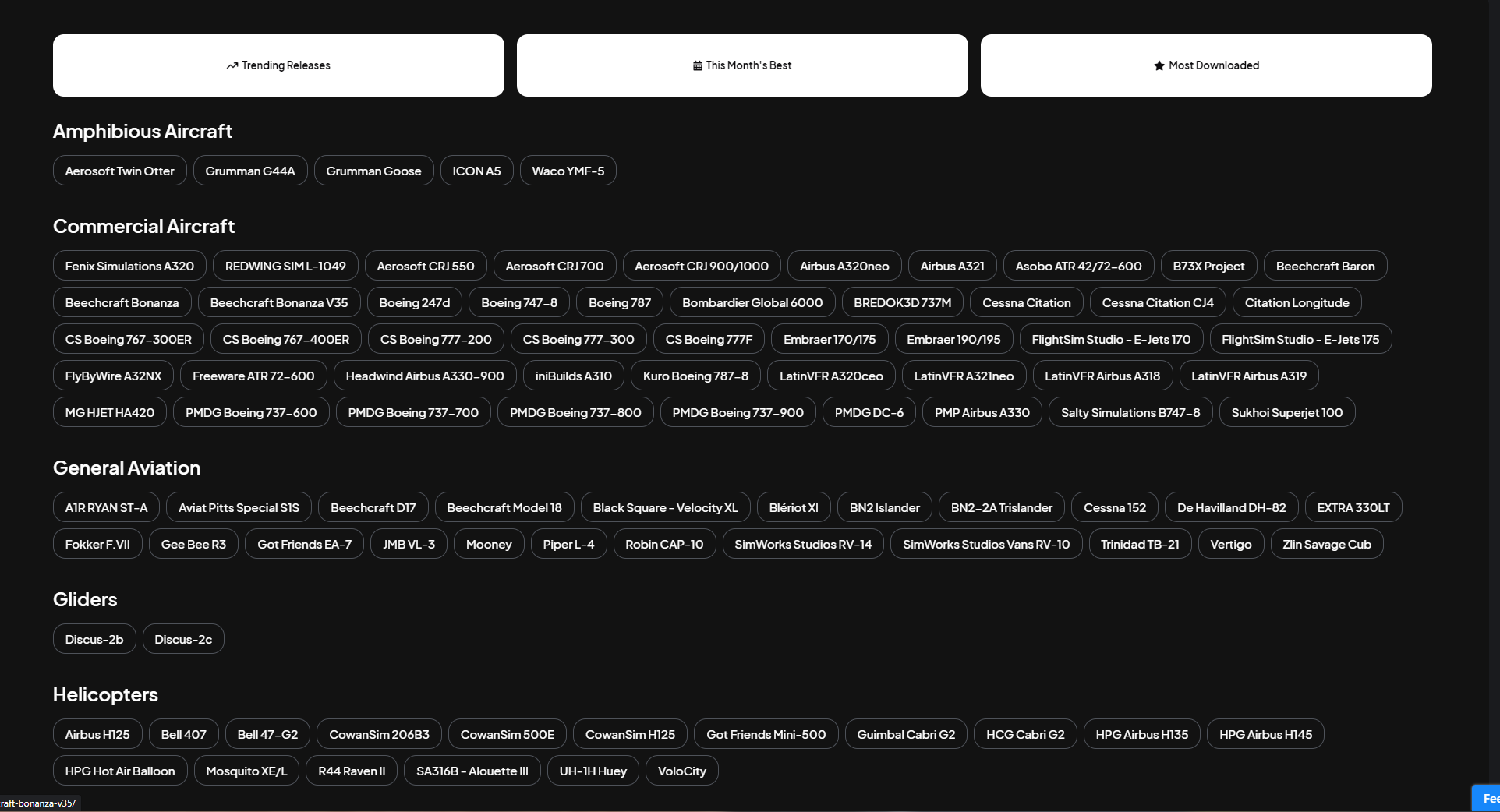This screenshot has height=812, width=1500.
Task: Click the blue Feedback tab at bottom right
Action: 1489,798
